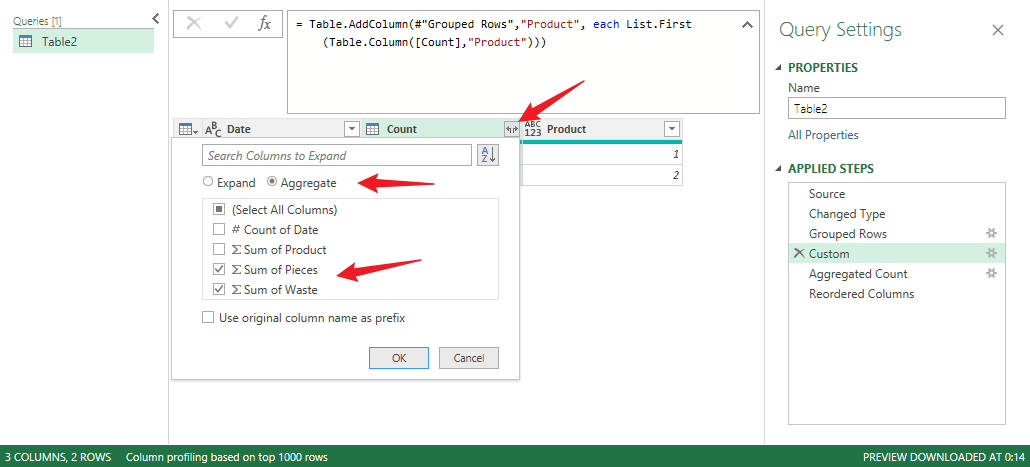Toggle the Select All Columns checkbox
This screenshot has height=467, width=1030.
pos(219,210)
